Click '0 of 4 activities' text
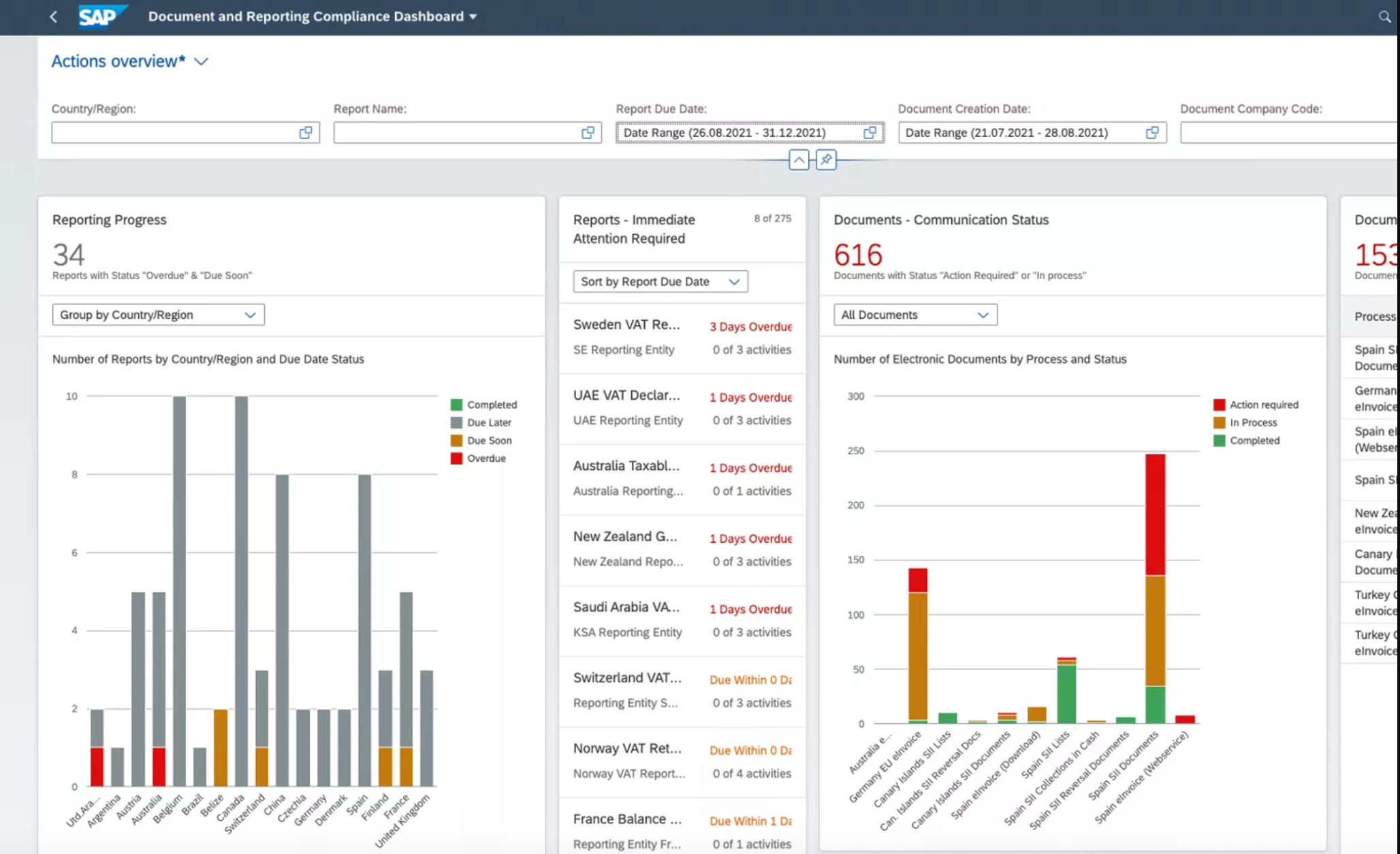The width and height of the screenshot is (1400, 854). click(752, 774)
